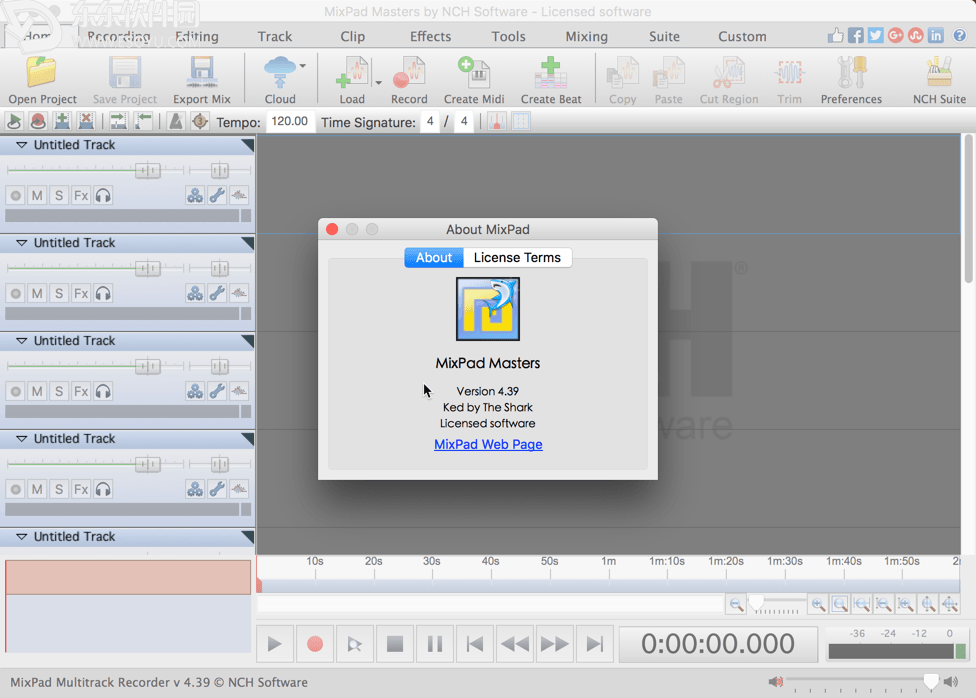Click the Load audio icon
Viewport: 976px width, 698px height.
[x=352, y=80]
